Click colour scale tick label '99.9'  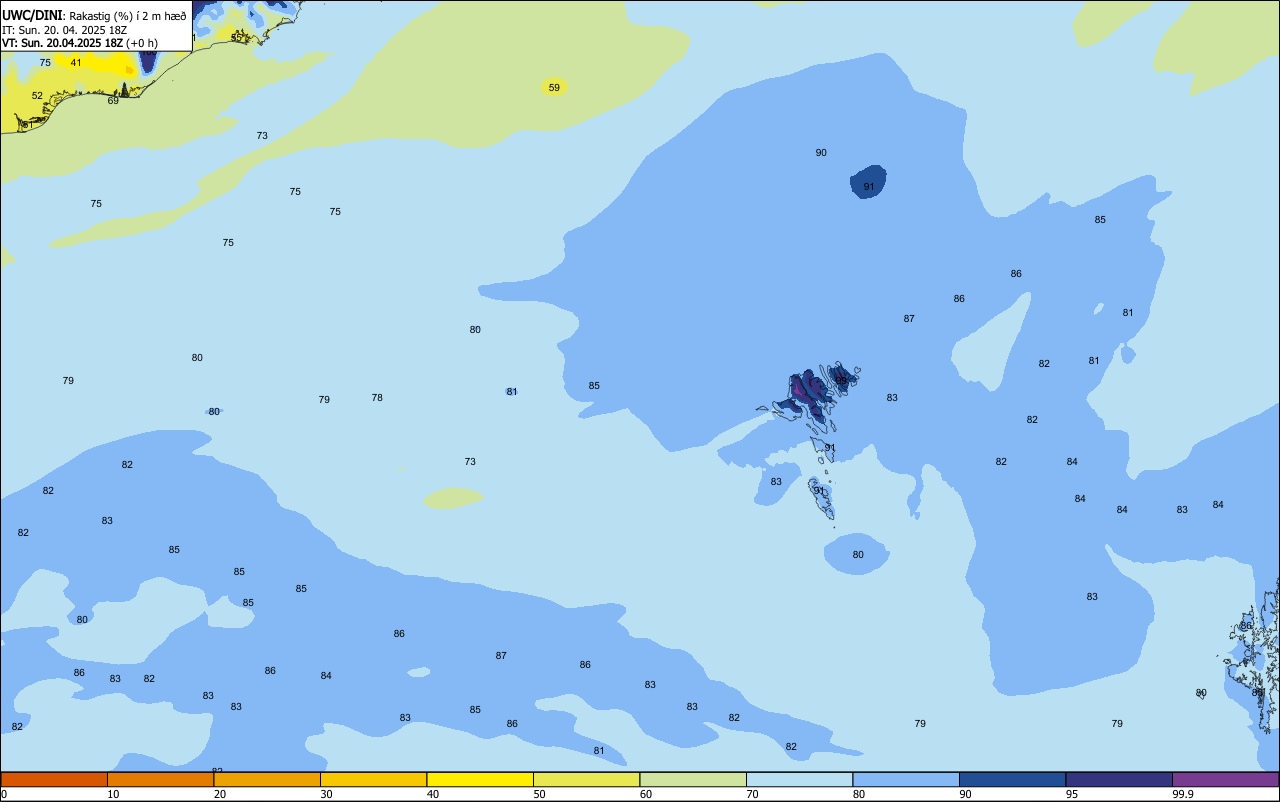[1183, 794]
